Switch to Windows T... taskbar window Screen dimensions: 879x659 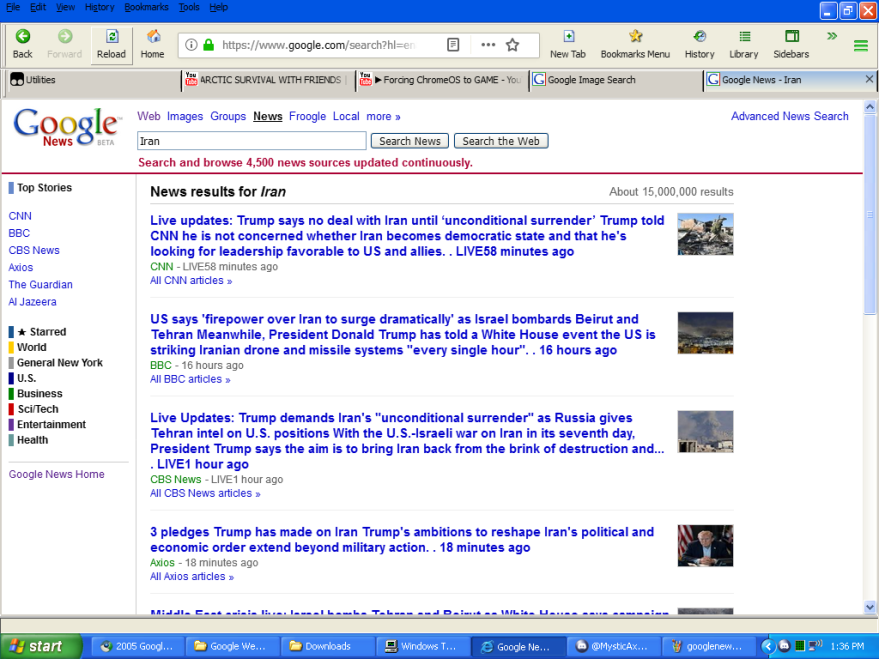(x=423, y=646)
